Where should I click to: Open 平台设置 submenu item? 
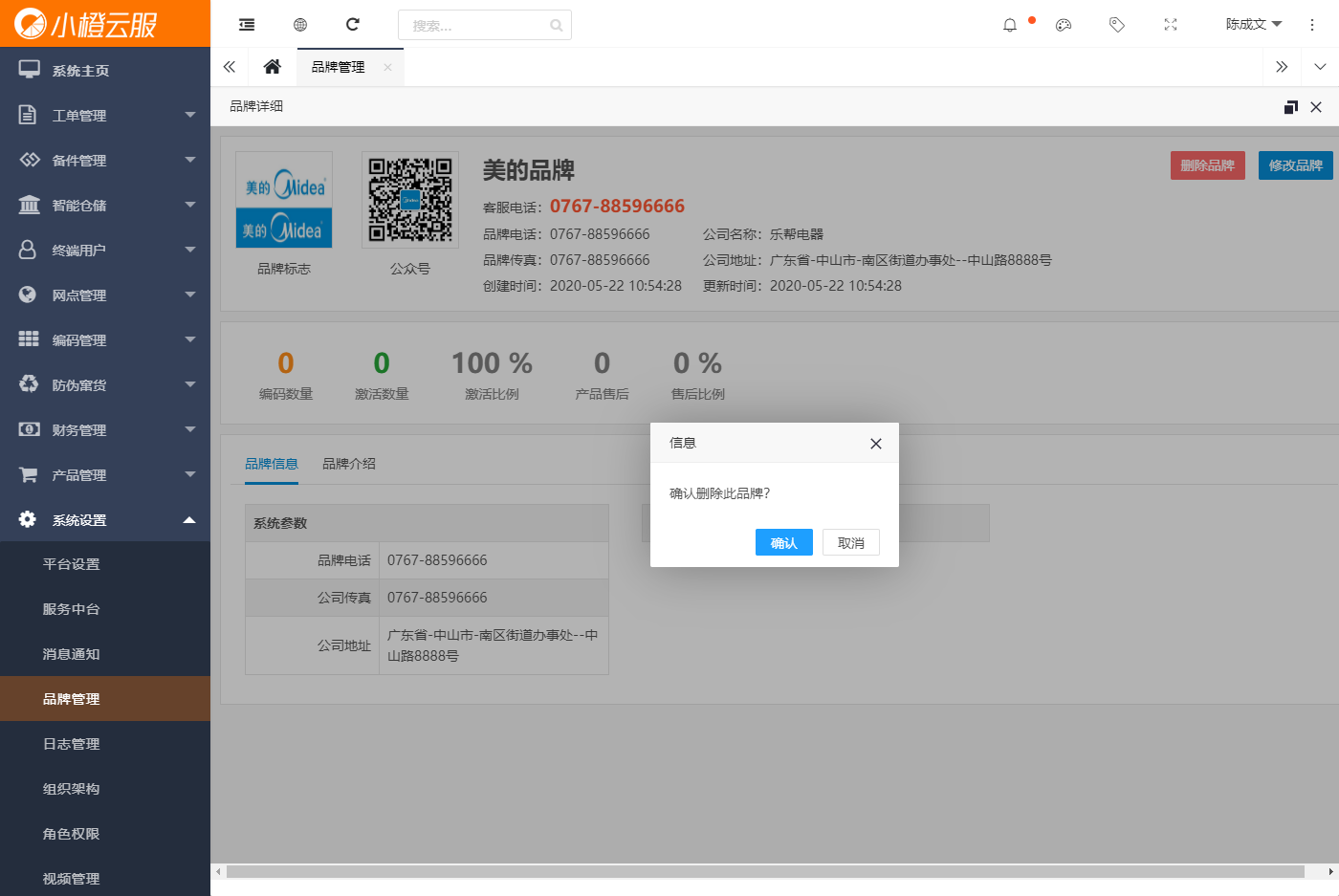[x=105, y=564]
